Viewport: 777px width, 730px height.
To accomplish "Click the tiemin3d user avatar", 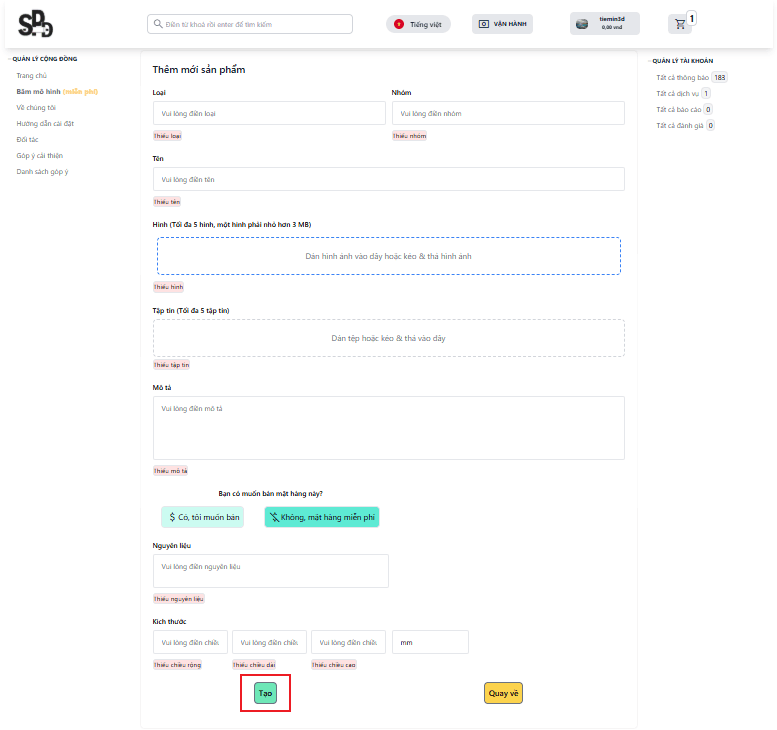I will tap(583, 24).
